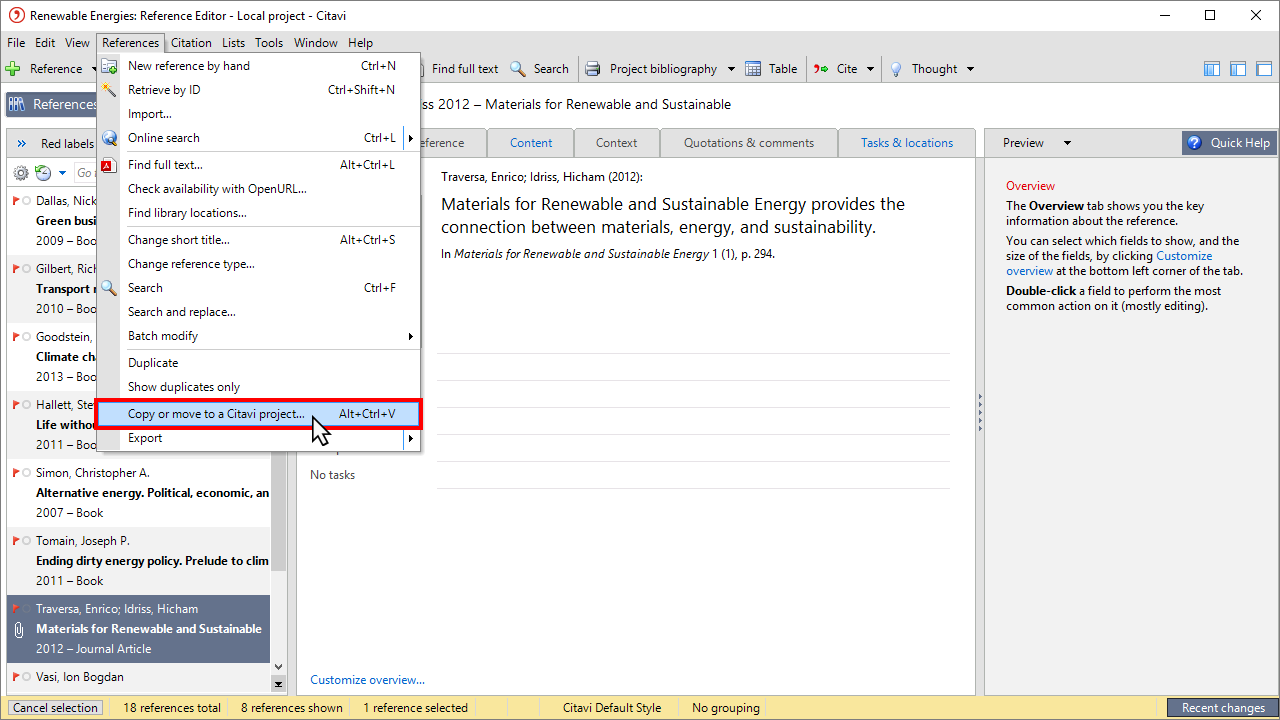Open the Preview pane dropdown arrow

(x=1067, y=143)
